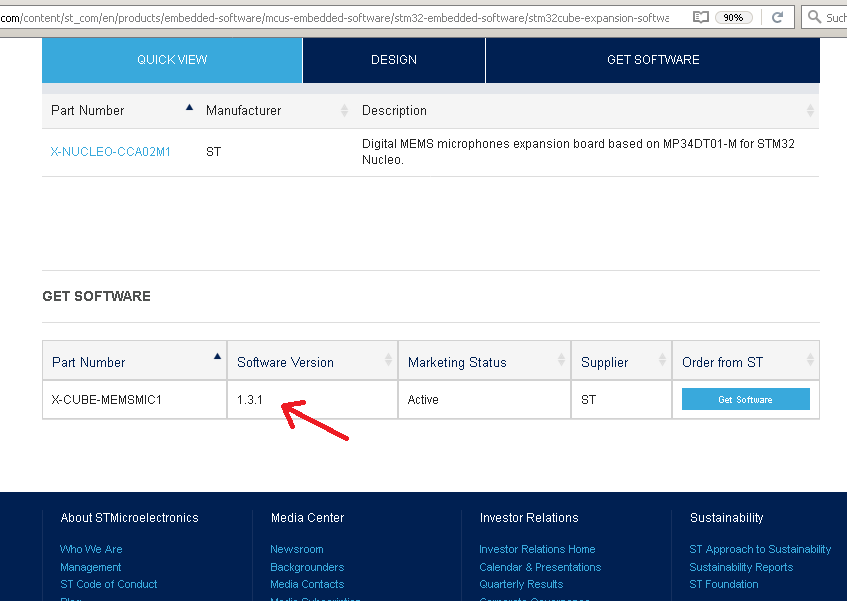Viewport: 847px width, 601px height.
Task: Open Investor Relations Home link
Action: pos(537,549)
